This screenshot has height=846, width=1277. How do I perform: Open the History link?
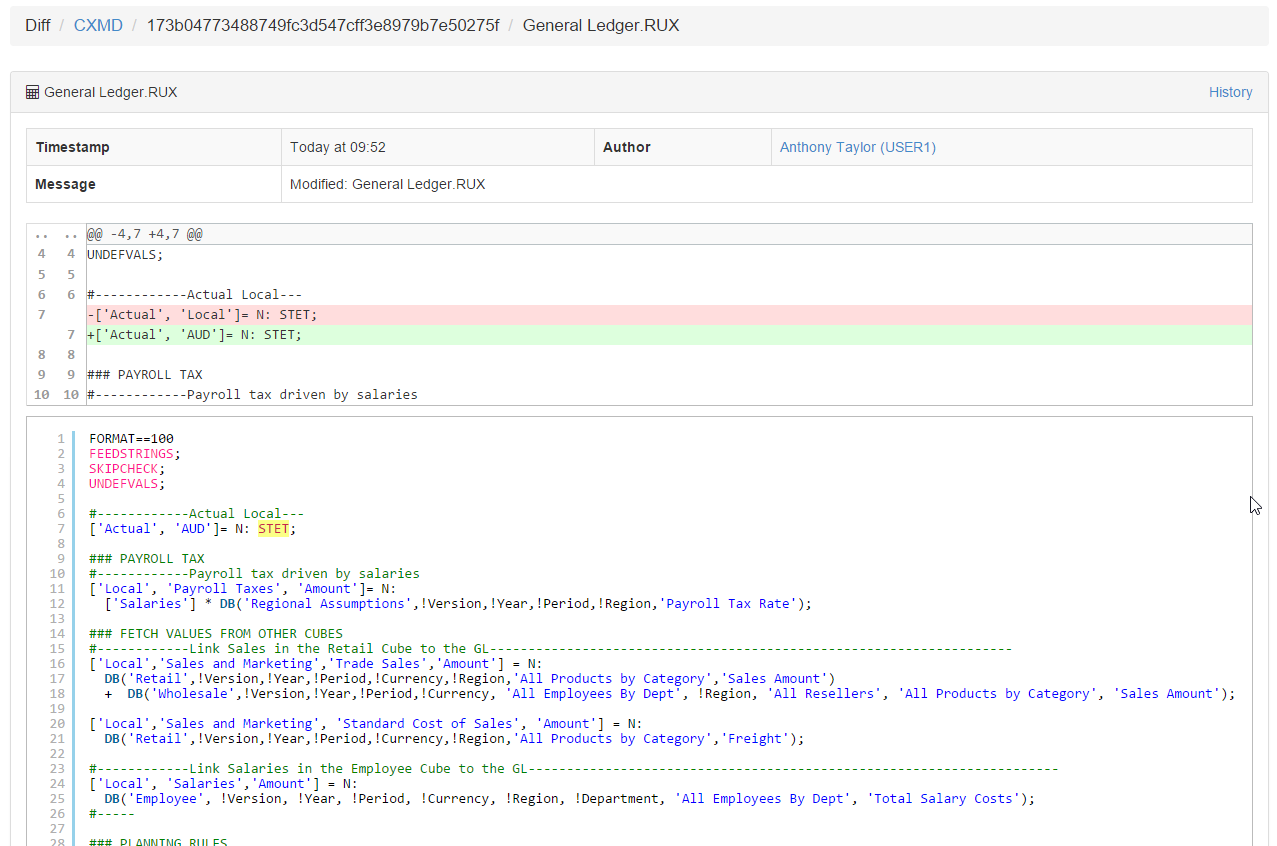pyautogui.click(x=1230, y=92)
